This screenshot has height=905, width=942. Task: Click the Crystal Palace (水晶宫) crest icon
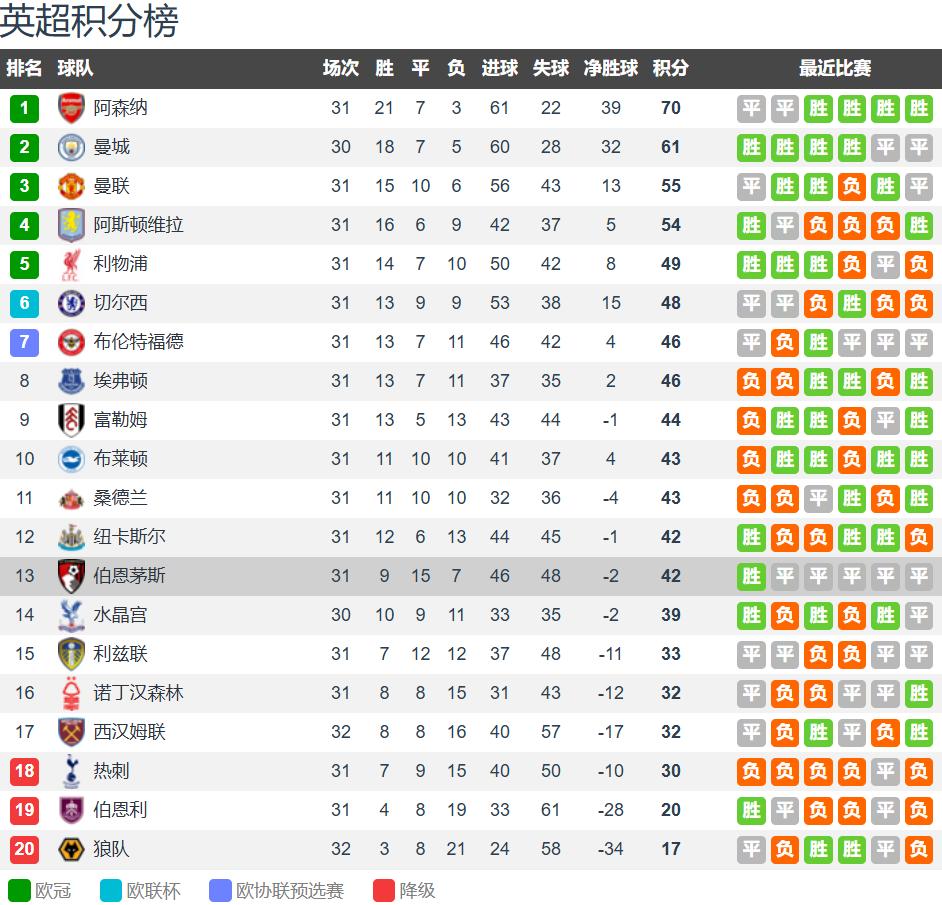(71, 615)
